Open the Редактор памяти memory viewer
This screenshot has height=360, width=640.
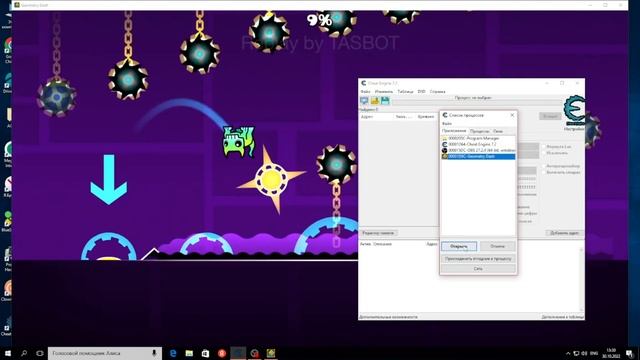(x=378, y=233)
